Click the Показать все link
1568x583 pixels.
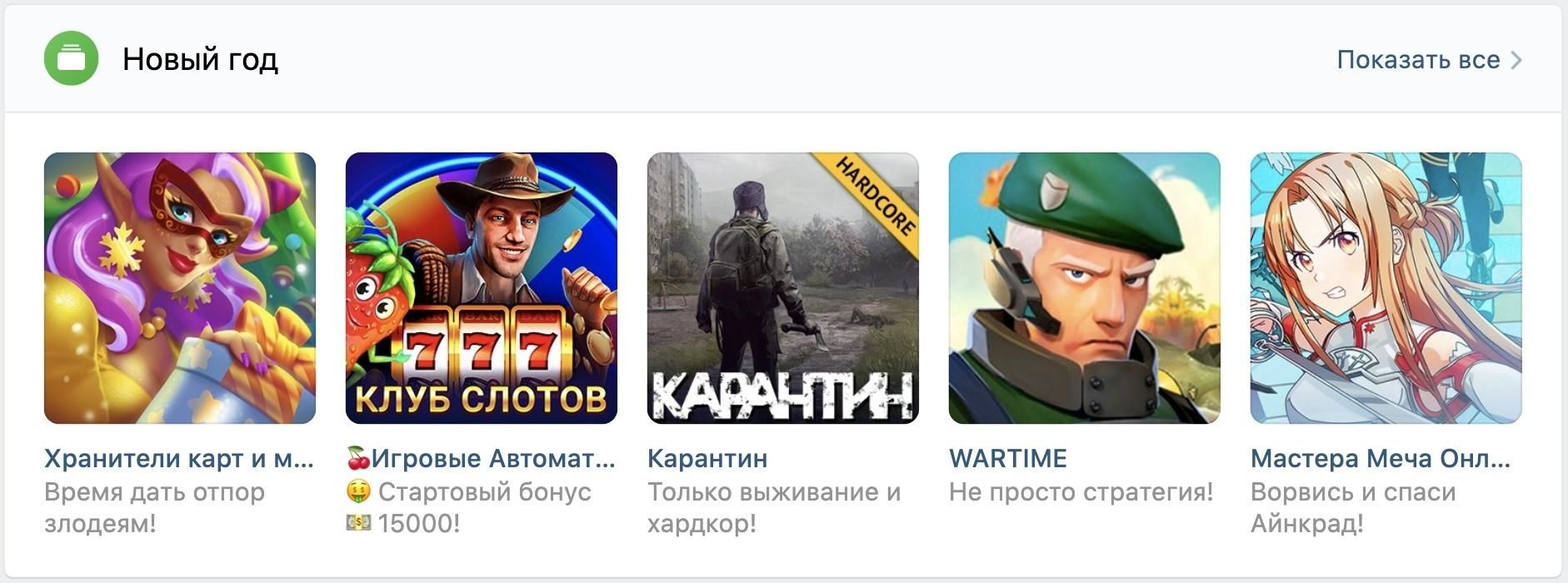pyautogui.click(x=1418, y=60)
